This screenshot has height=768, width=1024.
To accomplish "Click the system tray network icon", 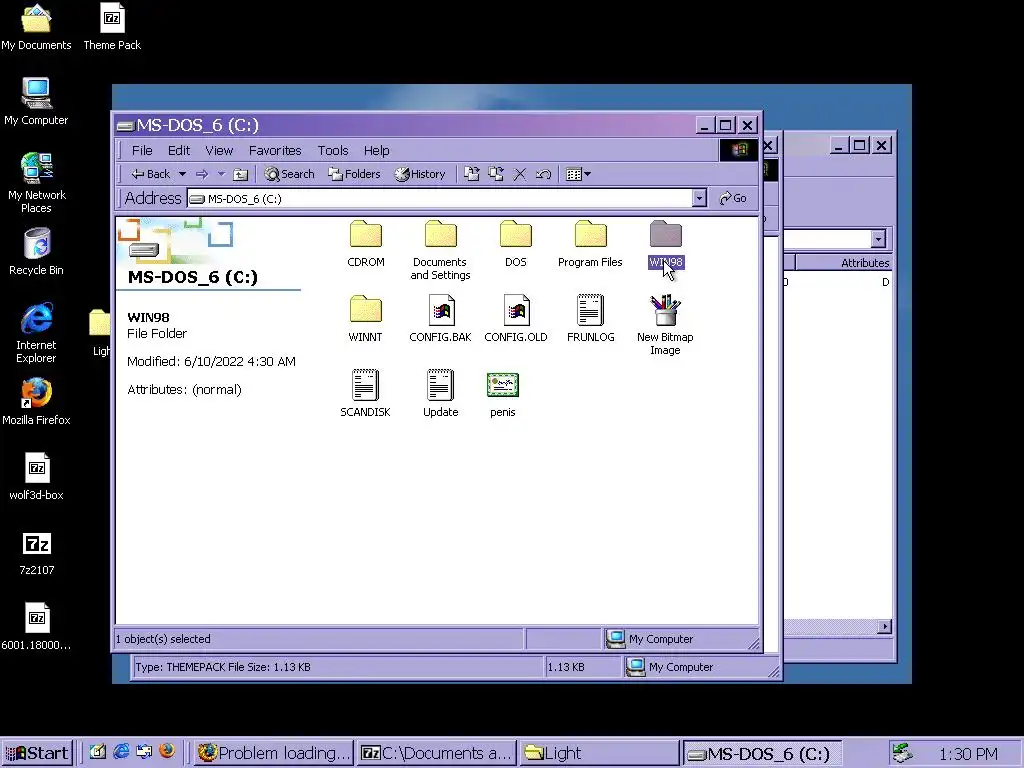I will tap(903, 753).
